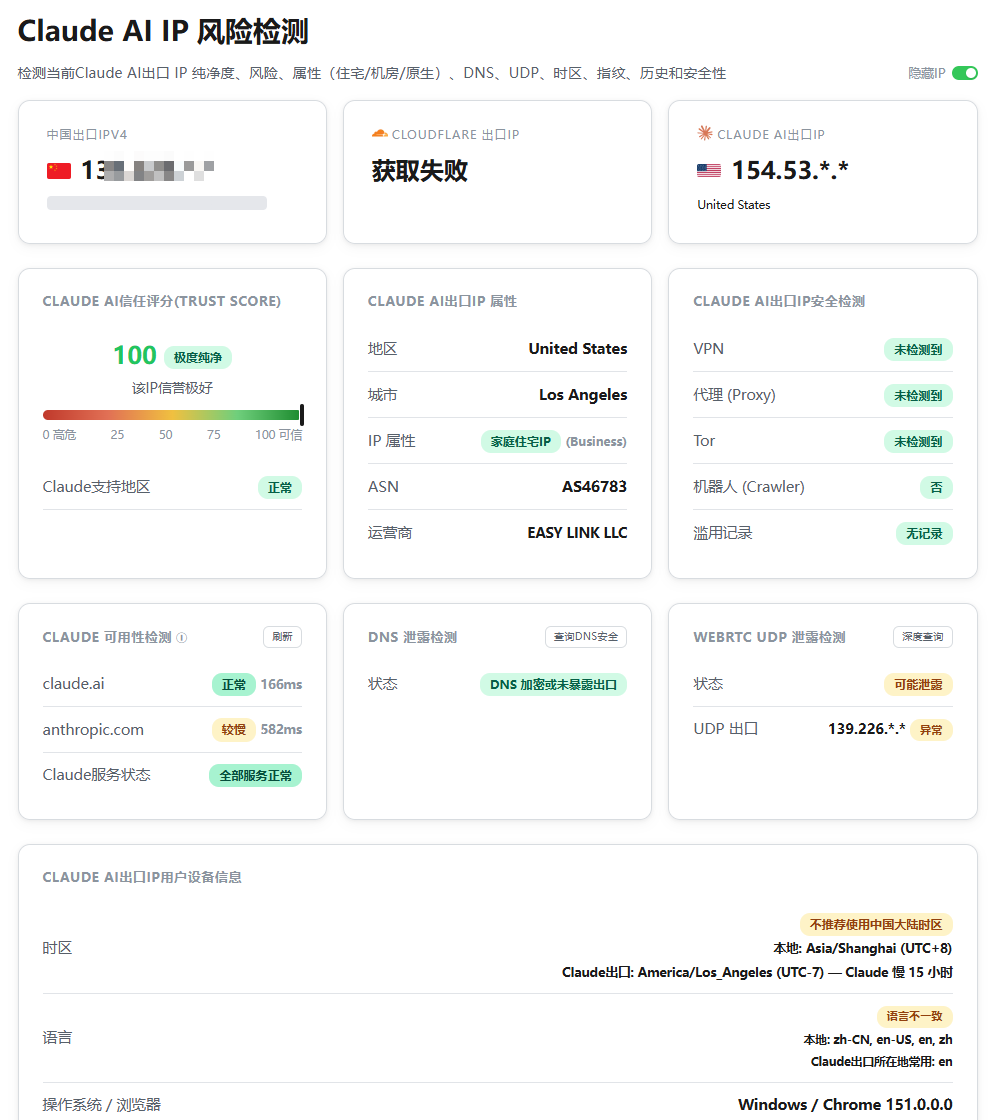This screenshot has height=1120, width=999.
Task: Click the 机器人 (Crawler) 否 badge
Action: click(x=936, y=487)
